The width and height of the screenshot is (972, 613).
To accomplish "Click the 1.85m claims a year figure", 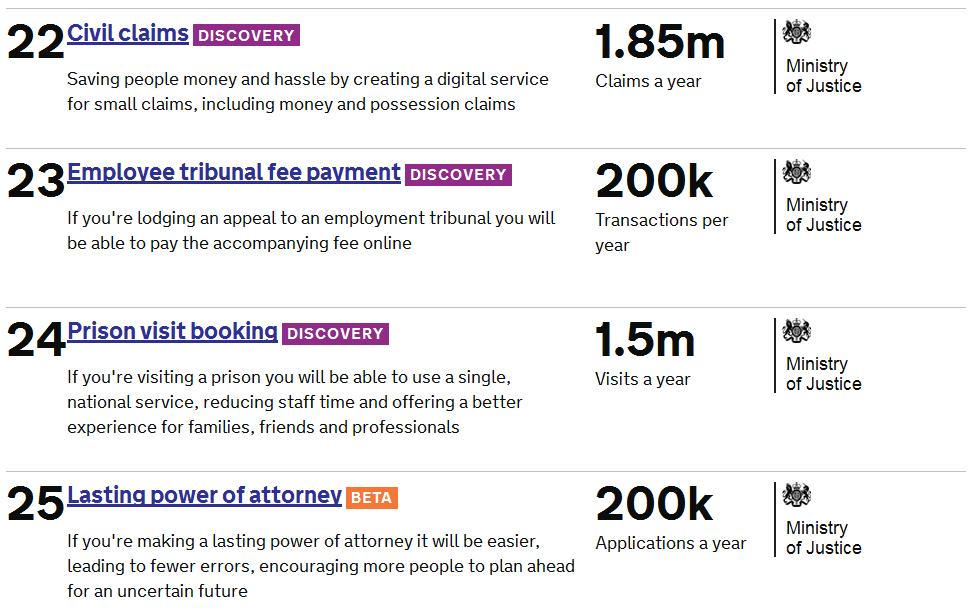I will pos(660,42).
